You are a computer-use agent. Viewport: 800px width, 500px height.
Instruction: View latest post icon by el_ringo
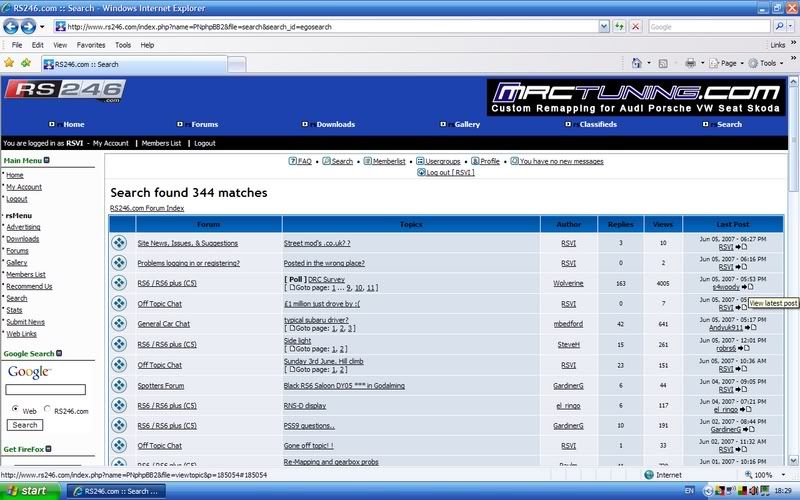[745, 409]
